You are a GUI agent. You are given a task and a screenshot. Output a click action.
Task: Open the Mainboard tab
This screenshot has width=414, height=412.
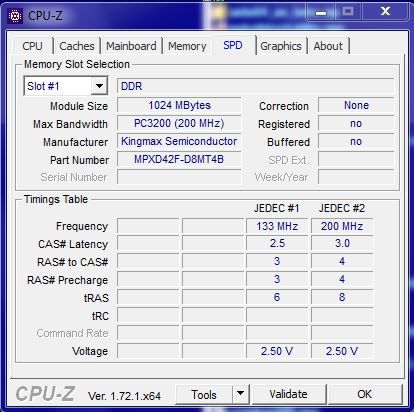[x=131, y=46]
